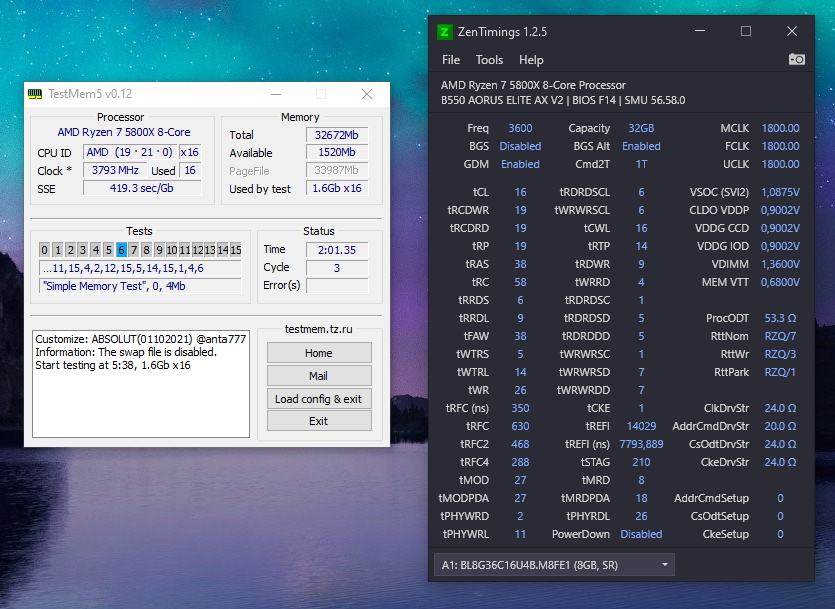Viewport: 835px width, 609px height.
Task: Click the FCLK value 1800.00
Action: (x=780, y=146)
